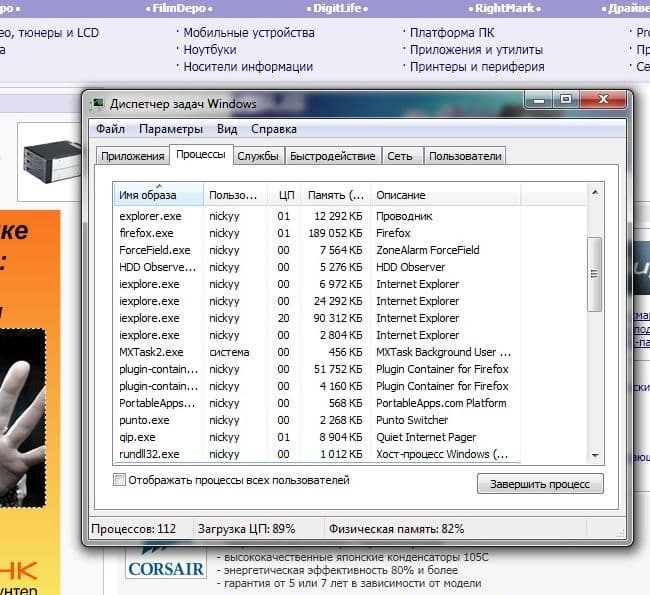650x595 pixels.
Task: Click the Завершить процесс button
Action: (540, 484)
